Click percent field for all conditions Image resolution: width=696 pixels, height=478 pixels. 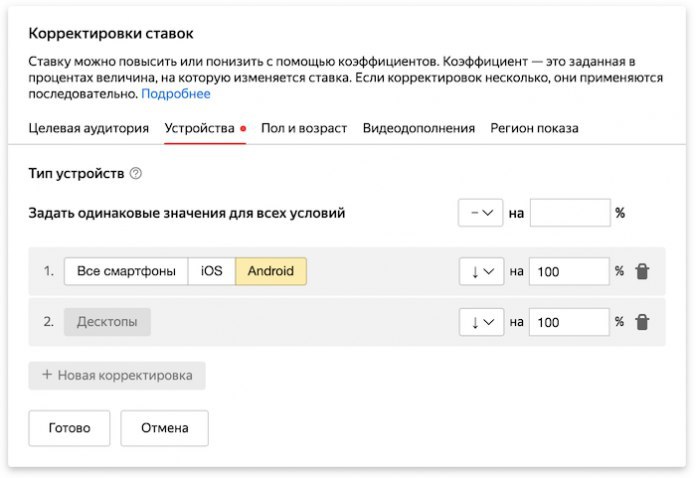coord(569,213)
